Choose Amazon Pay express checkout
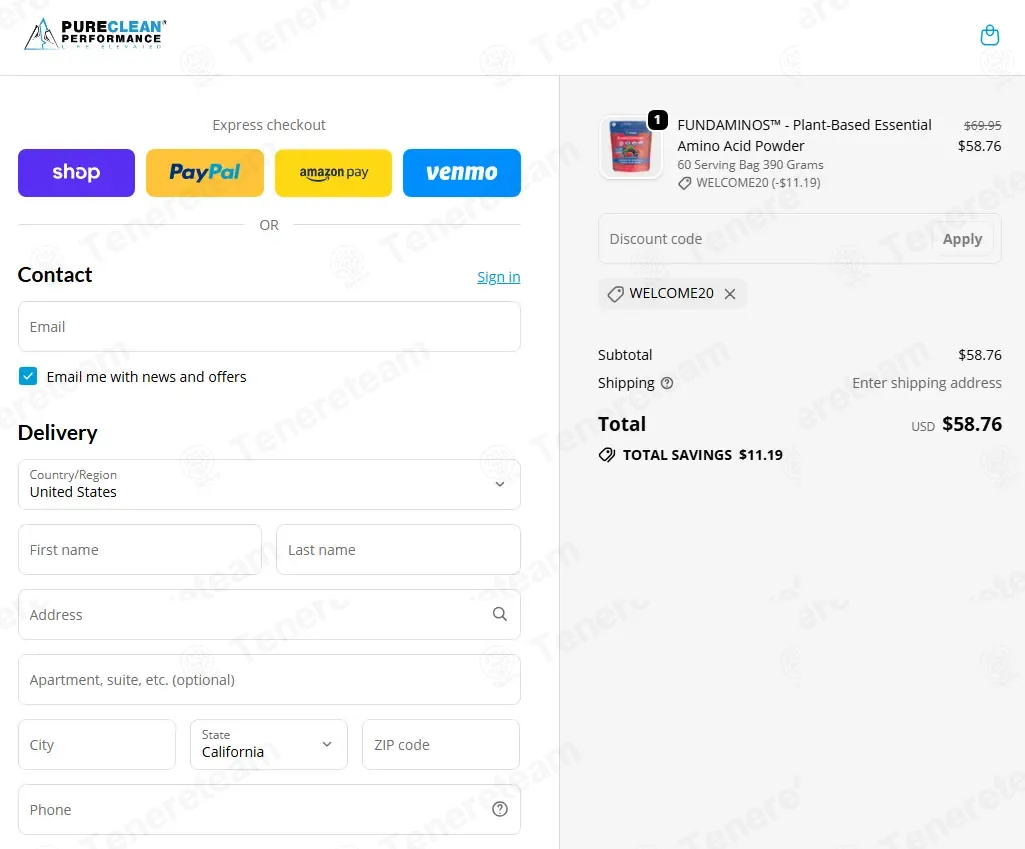Image resolution: width=1025 pixels, height=849 pixels. (333, 173)
